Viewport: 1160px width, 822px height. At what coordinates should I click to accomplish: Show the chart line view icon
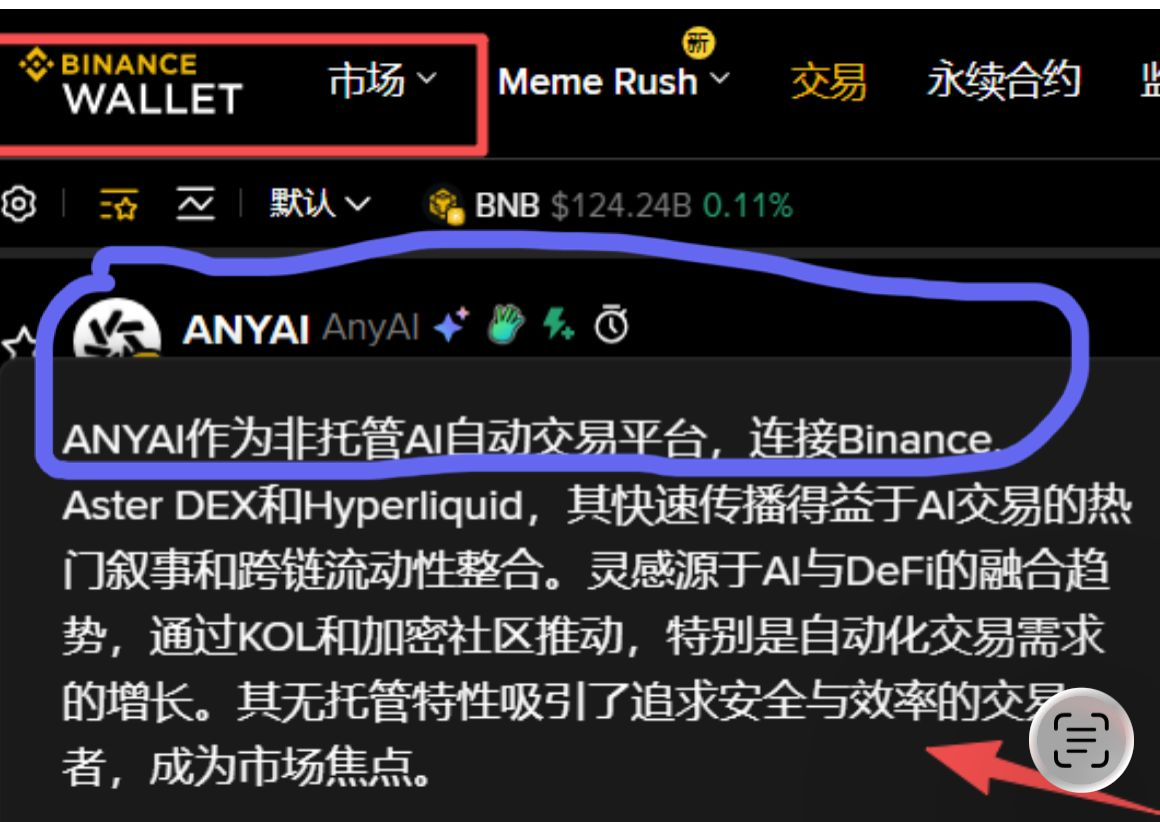pyautogui.click(x=195, y=203)
